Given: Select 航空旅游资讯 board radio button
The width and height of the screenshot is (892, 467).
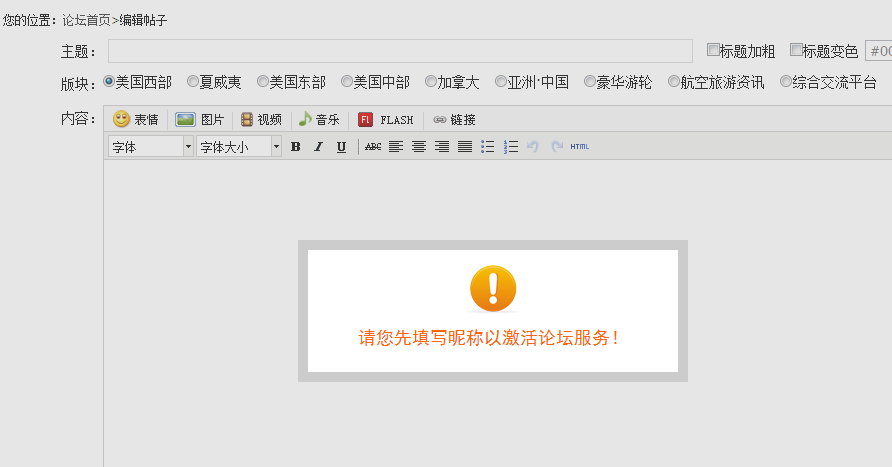Looking at the screenshot, I should (674, 81).
